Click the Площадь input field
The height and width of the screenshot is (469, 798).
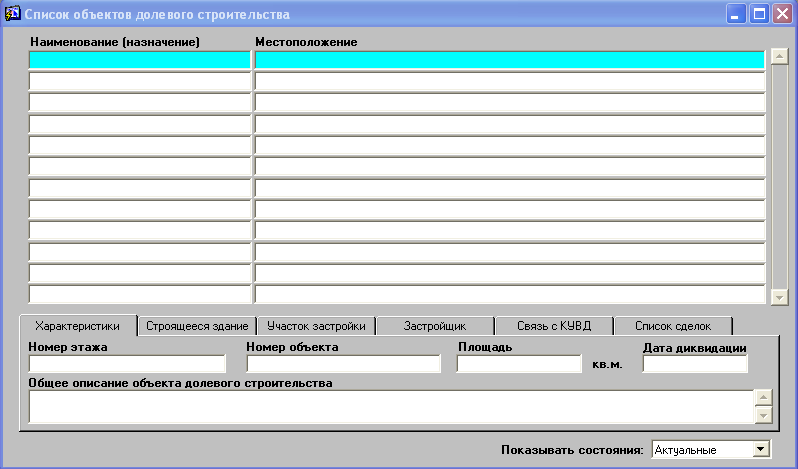[519, 364]
